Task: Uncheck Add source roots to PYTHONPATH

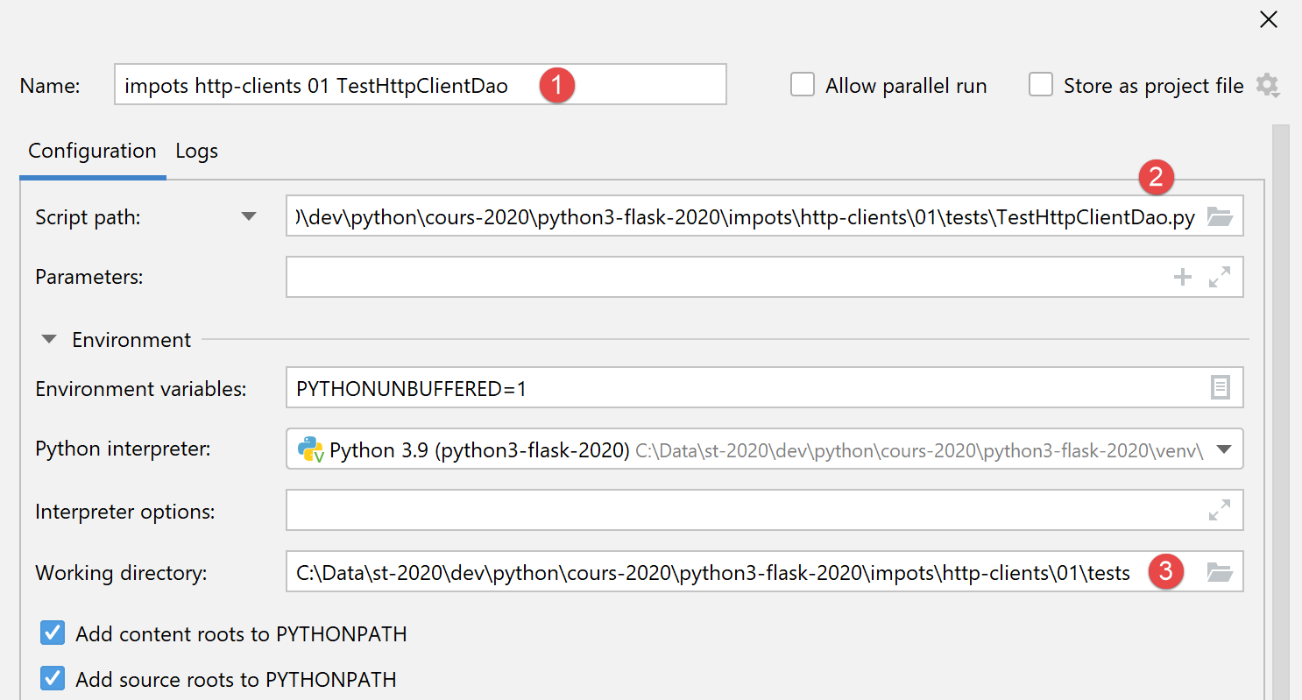Action: (52, 680)
